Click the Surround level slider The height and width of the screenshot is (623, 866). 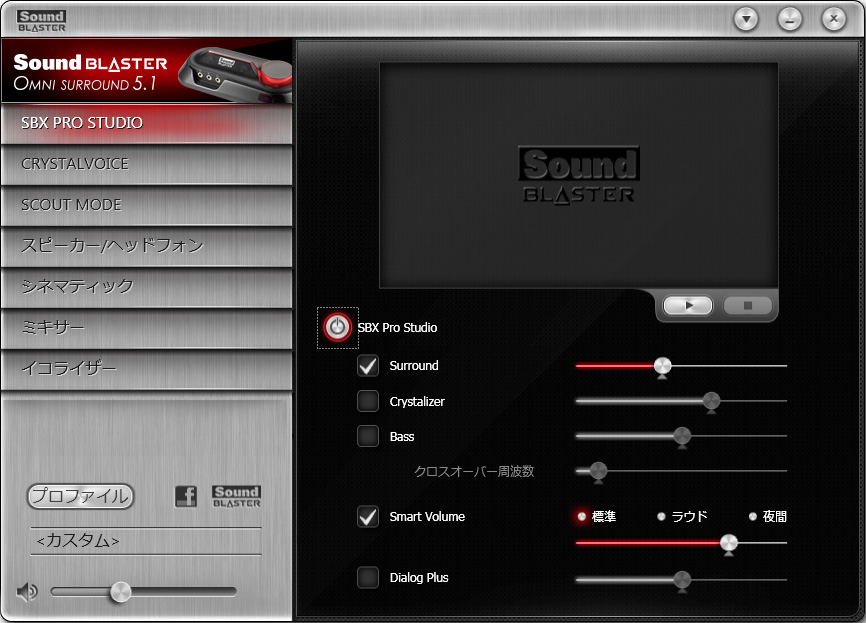coord(681,366)
